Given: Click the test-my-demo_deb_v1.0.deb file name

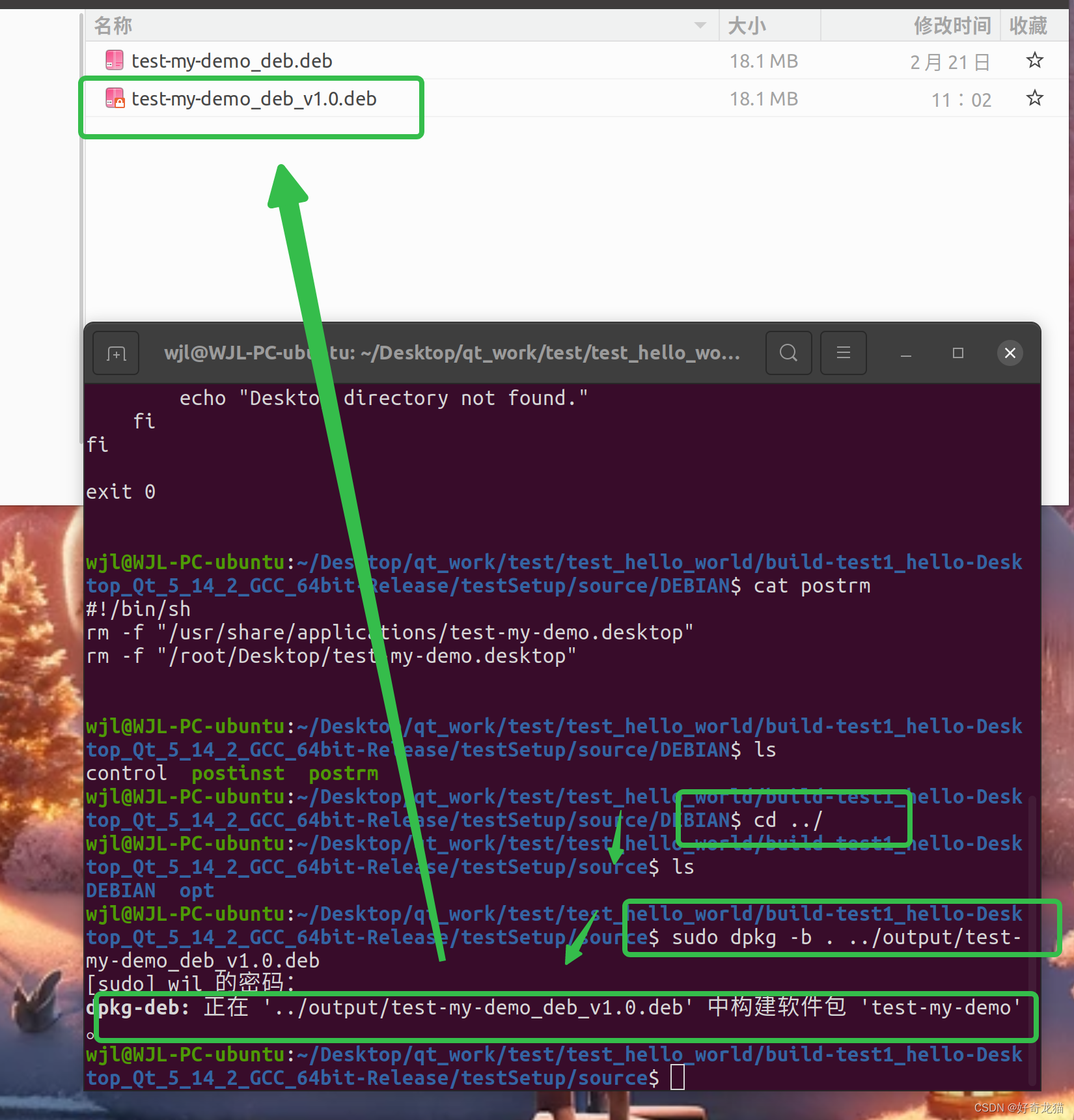Looking at the screenshot, I should pos(254,99).
